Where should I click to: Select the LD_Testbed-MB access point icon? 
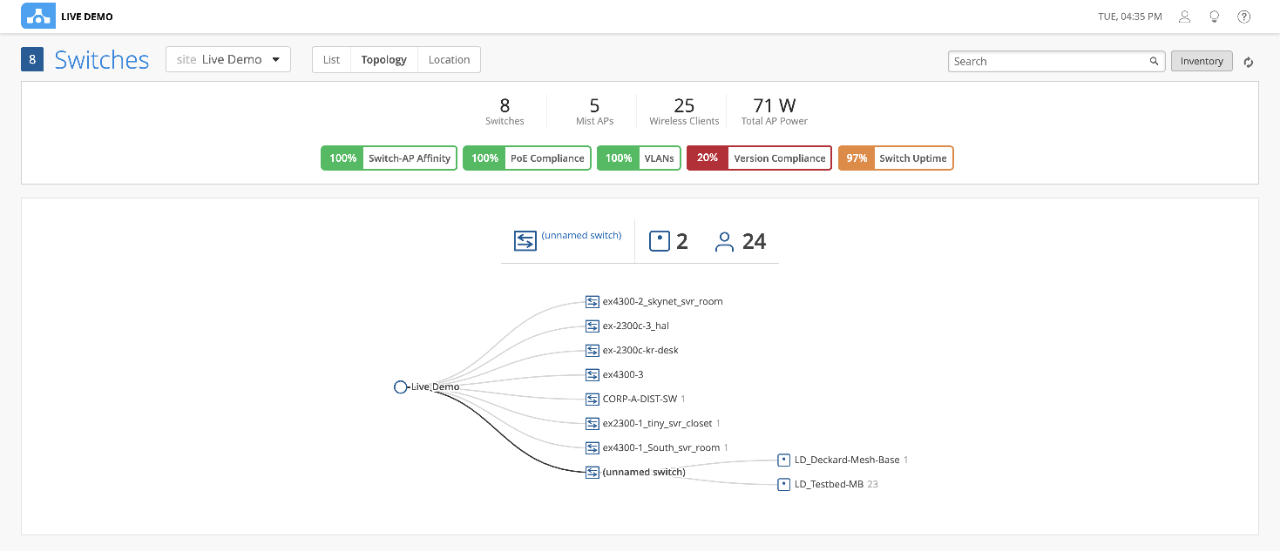point(784,484)
